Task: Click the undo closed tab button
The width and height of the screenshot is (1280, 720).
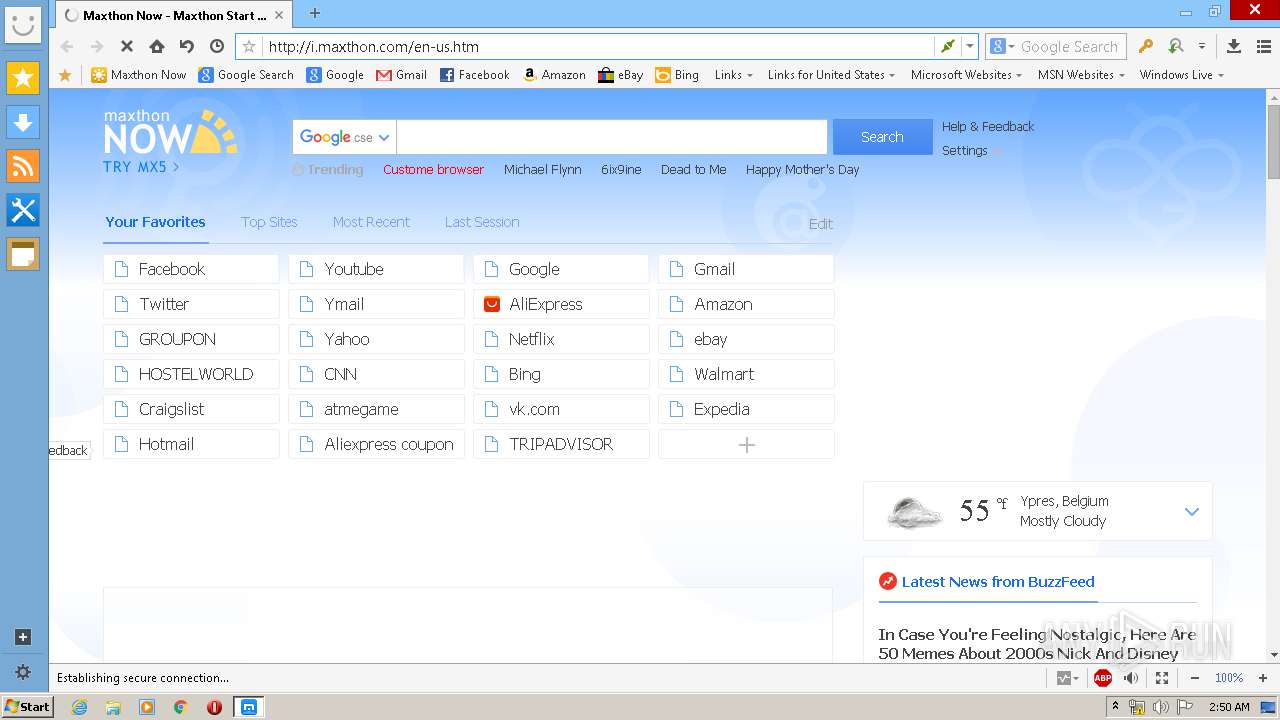Action: (187, 46)
